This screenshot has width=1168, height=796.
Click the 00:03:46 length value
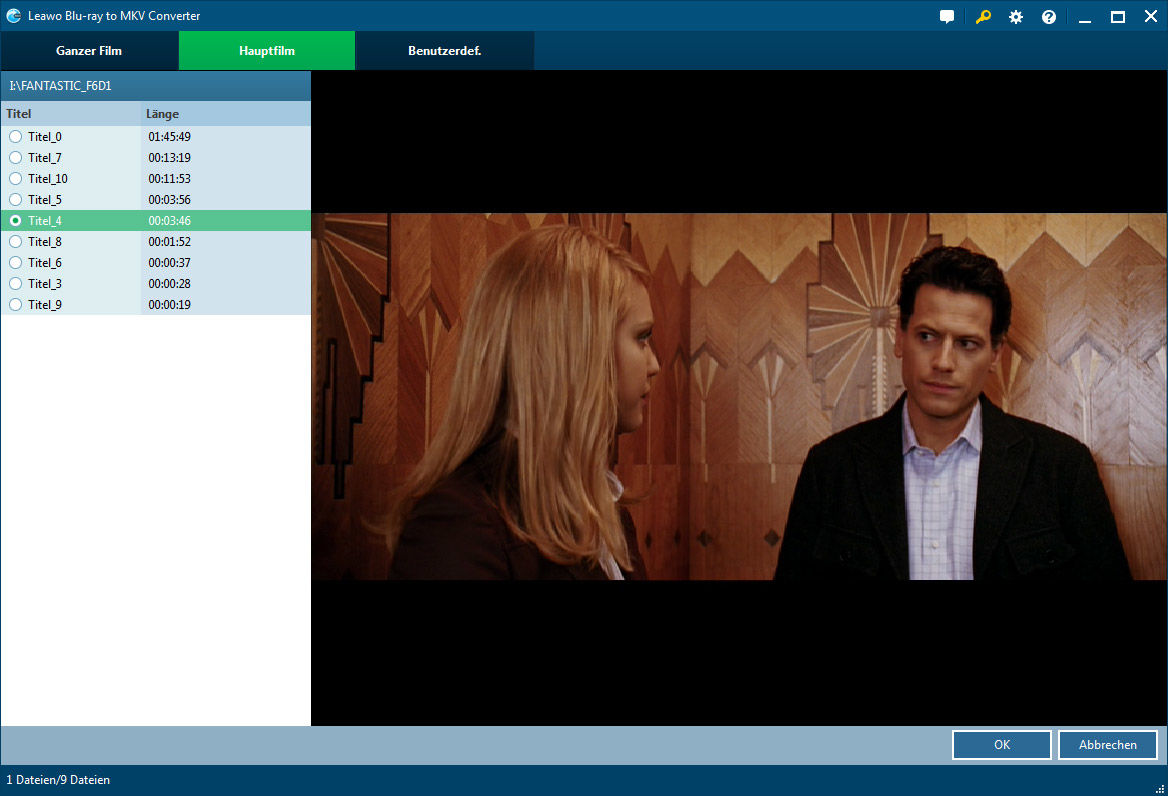click(x=169, y=220)
